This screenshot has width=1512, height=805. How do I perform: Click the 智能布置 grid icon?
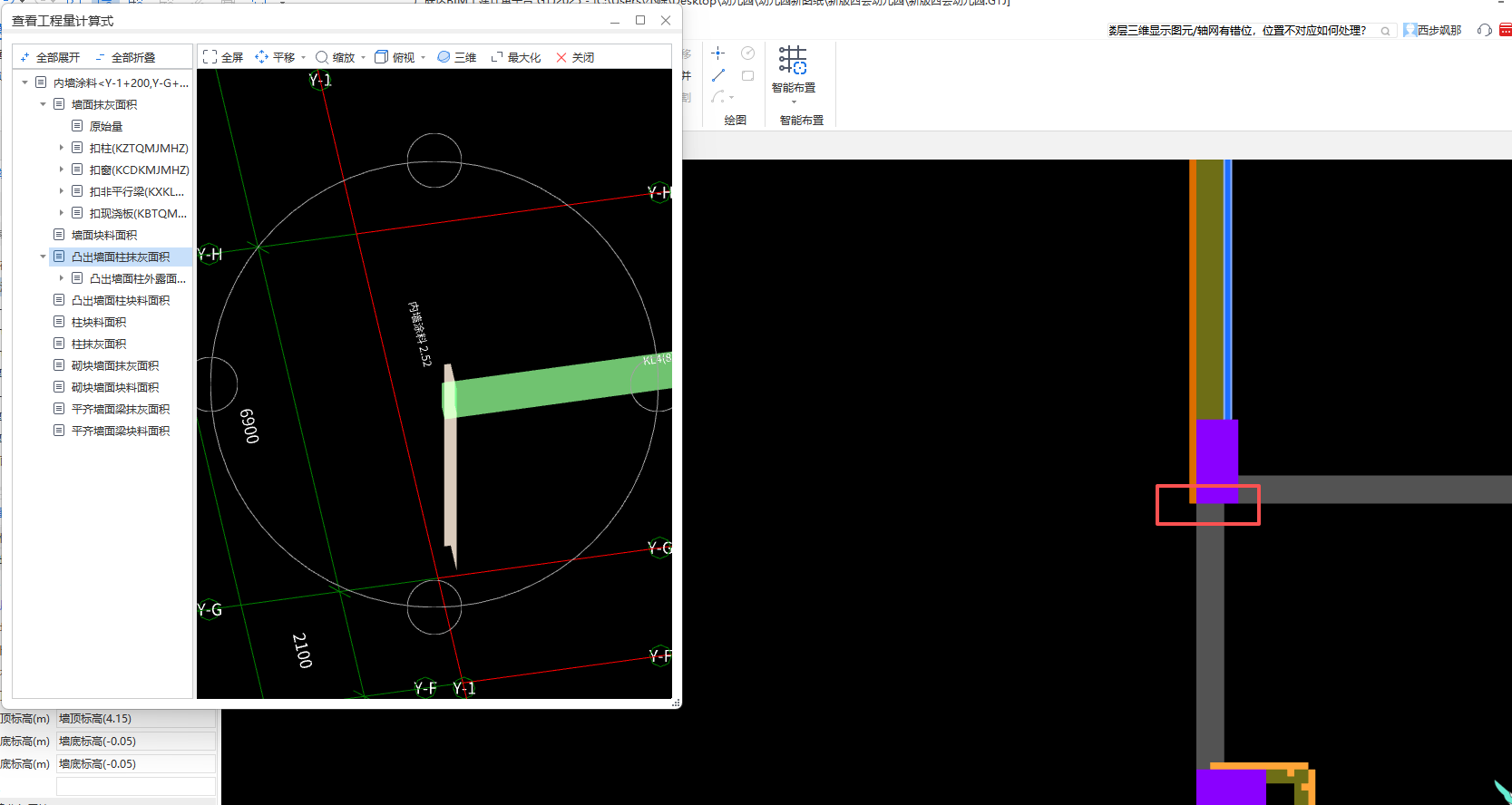tap(793, 61)
